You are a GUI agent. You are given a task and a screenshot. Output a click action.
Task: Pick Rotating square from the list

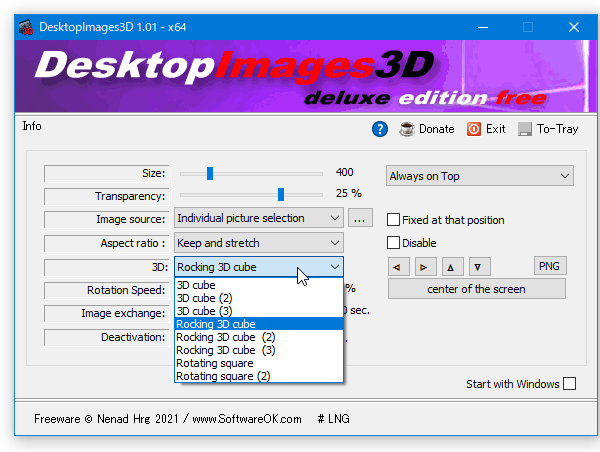pos(259,363)
